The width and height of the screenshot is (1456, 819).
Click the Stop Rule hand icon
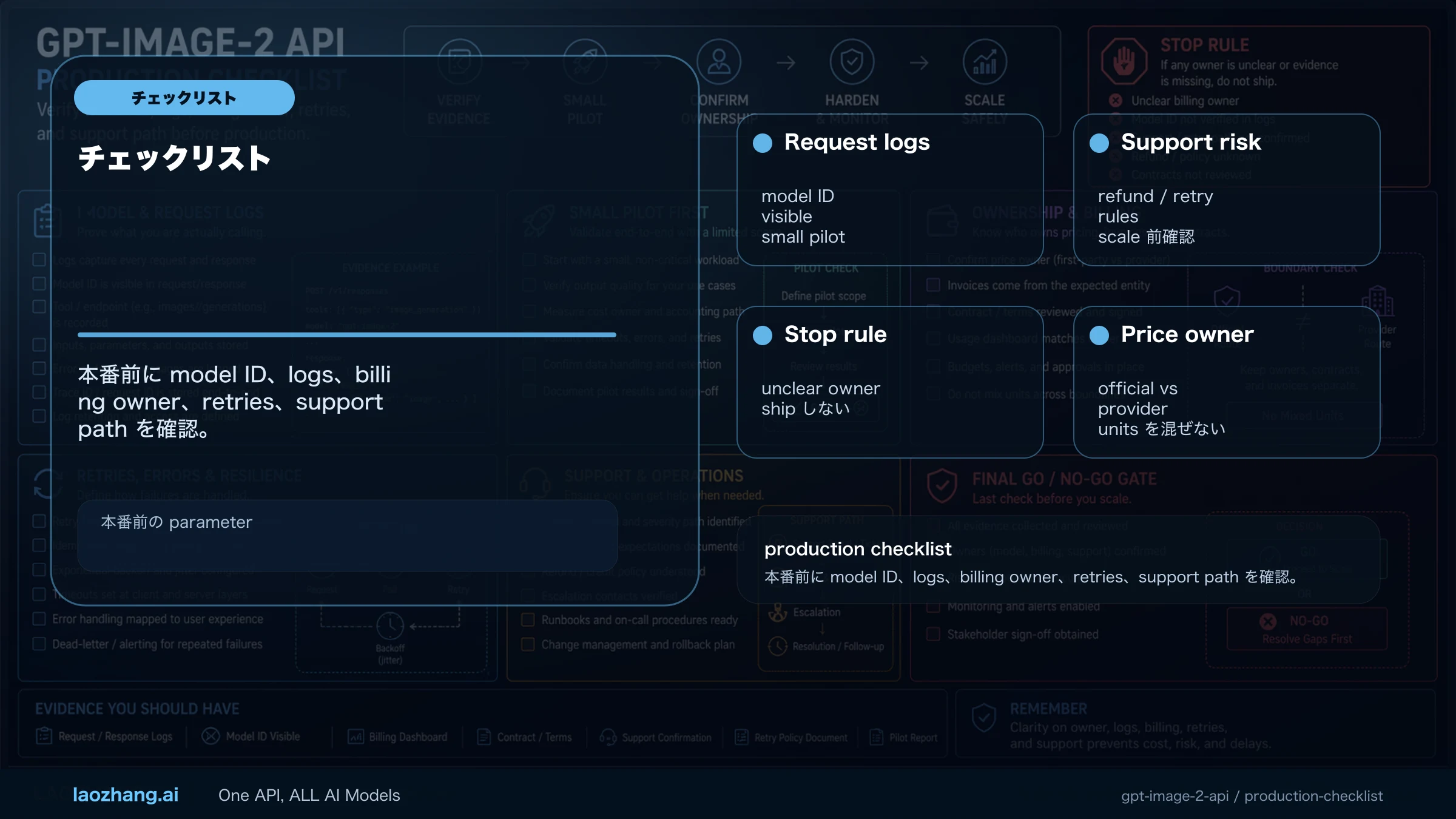(x=1124, y=61)
